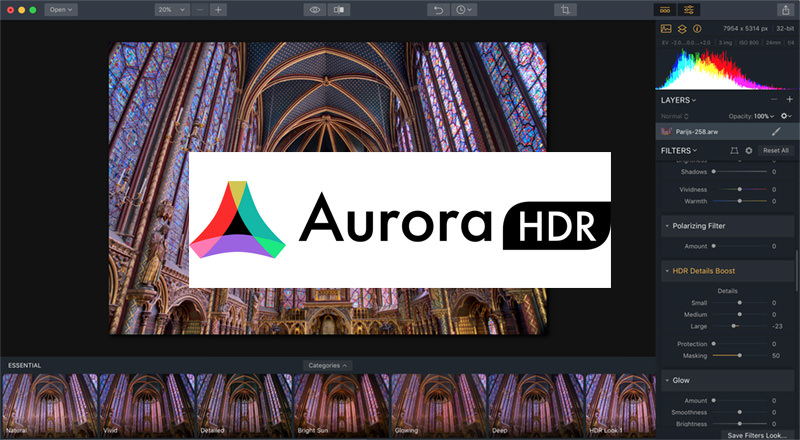Collapse the LAYERS section header
Screen dimensions: 800x440
(678, 100)
